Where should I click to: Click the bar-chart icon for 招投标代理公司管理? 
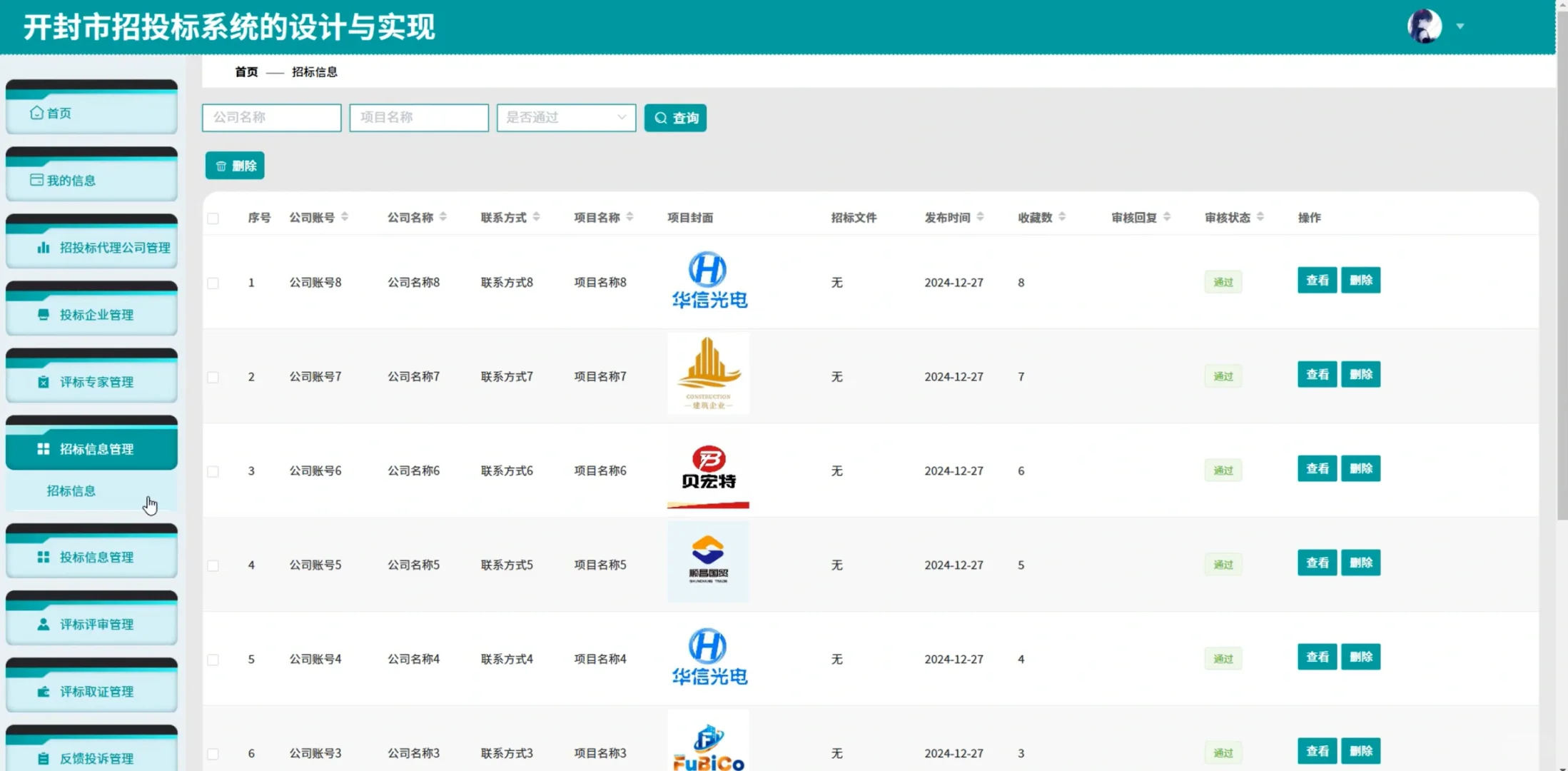coord(43,248)
